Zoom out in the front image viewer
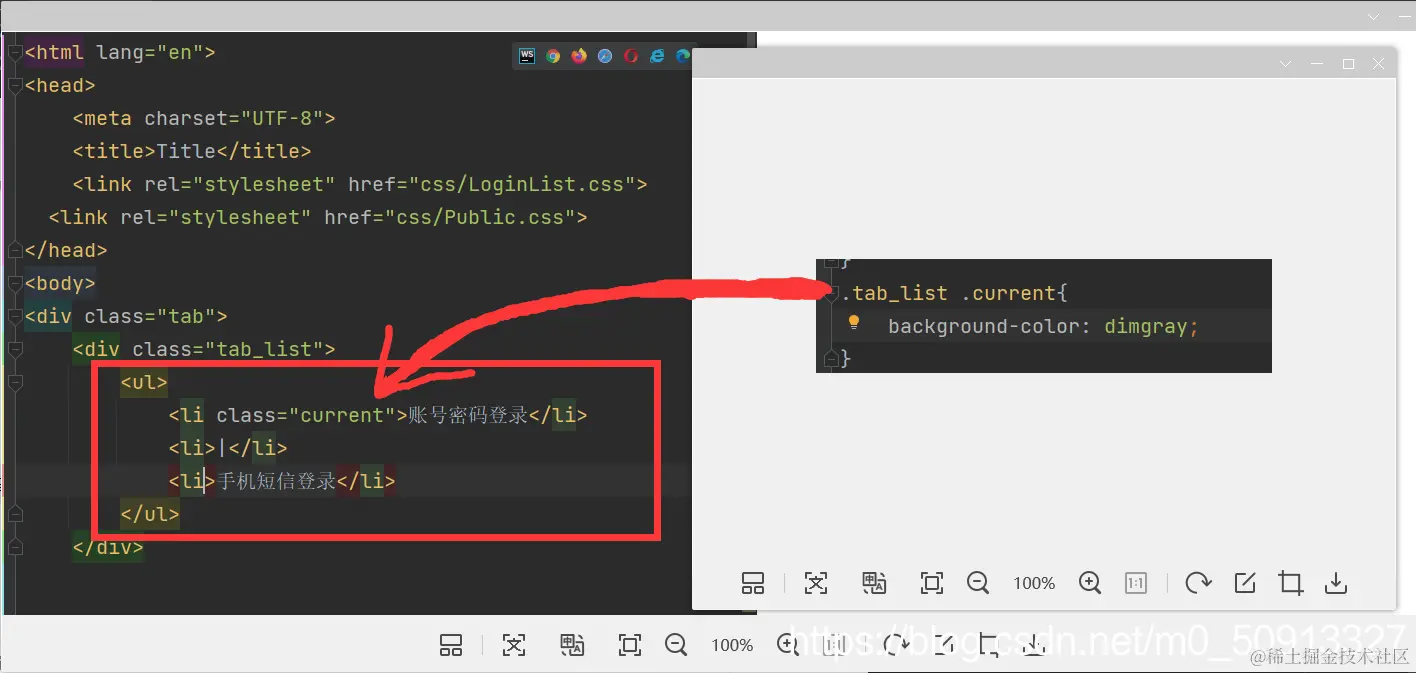The height and width of the screenshot is (673, 1416). (x=978, y=583)
